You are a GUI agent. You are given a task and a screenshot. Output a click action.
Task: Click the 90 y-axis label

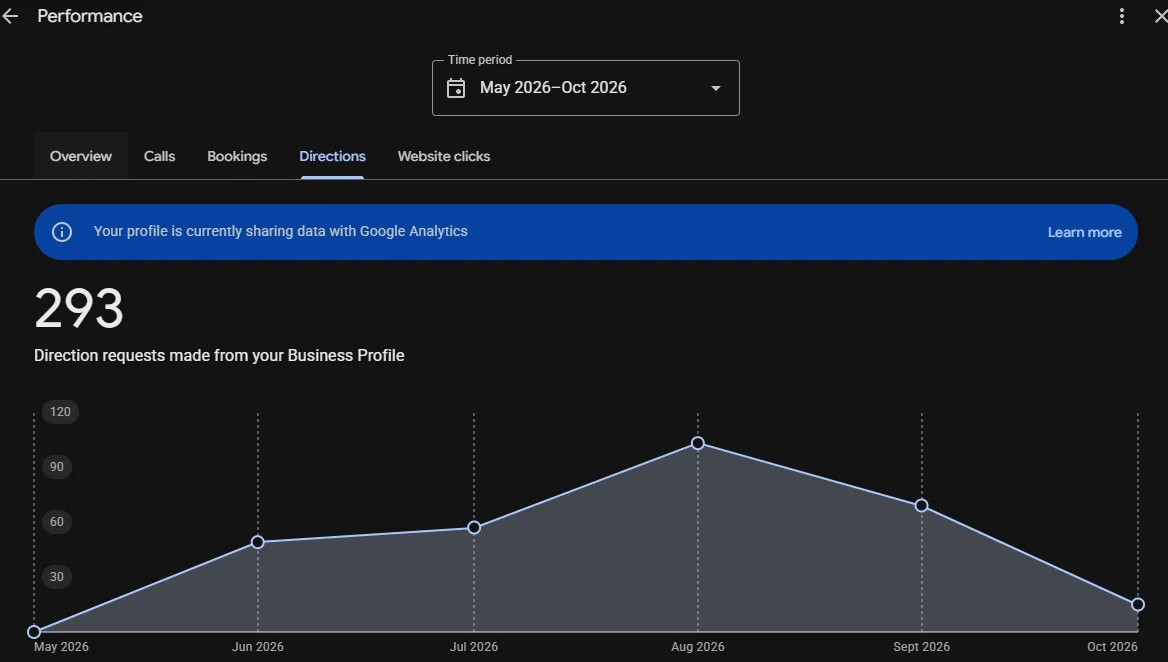(x=57, y=467)
